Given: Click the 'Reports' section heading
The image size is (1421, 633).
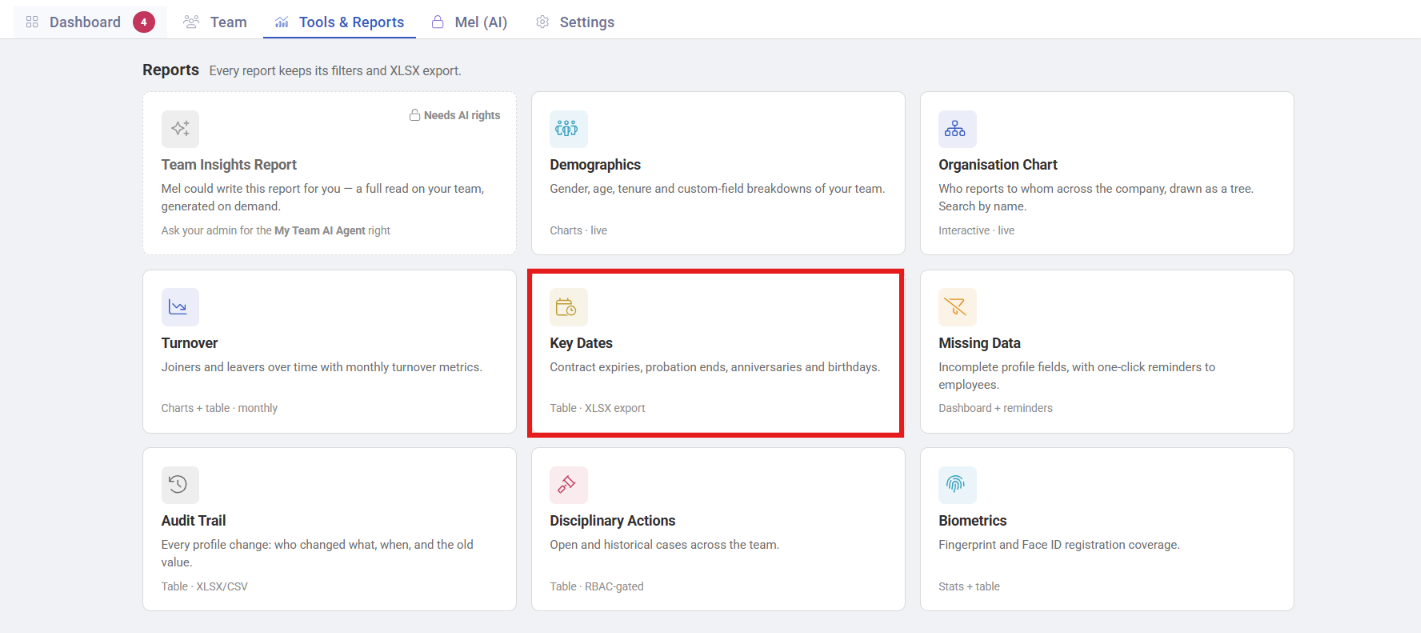Looking at the screenshot, I should click(171, 70).
